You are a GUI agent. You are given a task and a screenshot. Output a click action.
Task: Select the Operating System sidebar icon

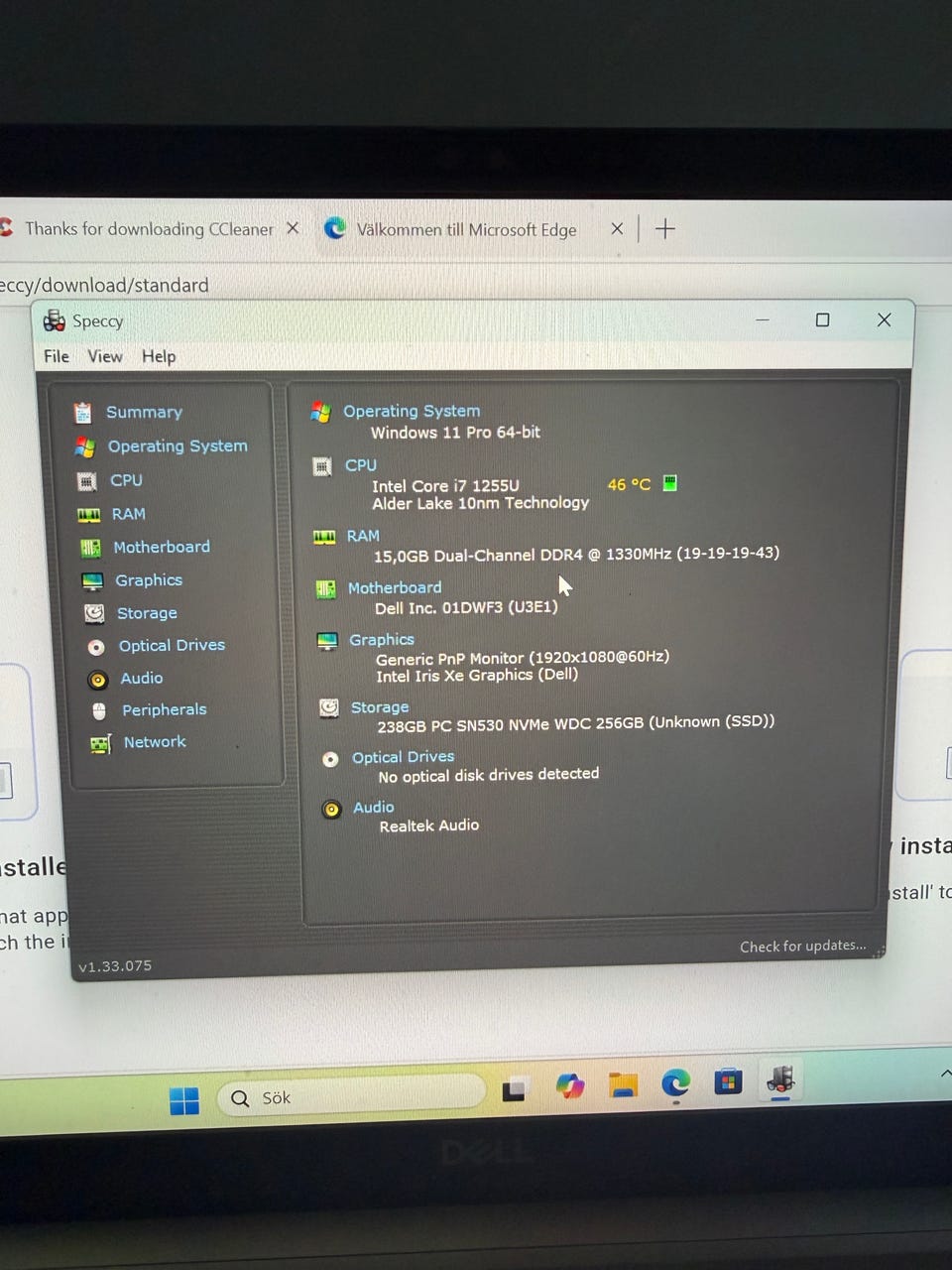pyautogui.click(x=84, y=447)
